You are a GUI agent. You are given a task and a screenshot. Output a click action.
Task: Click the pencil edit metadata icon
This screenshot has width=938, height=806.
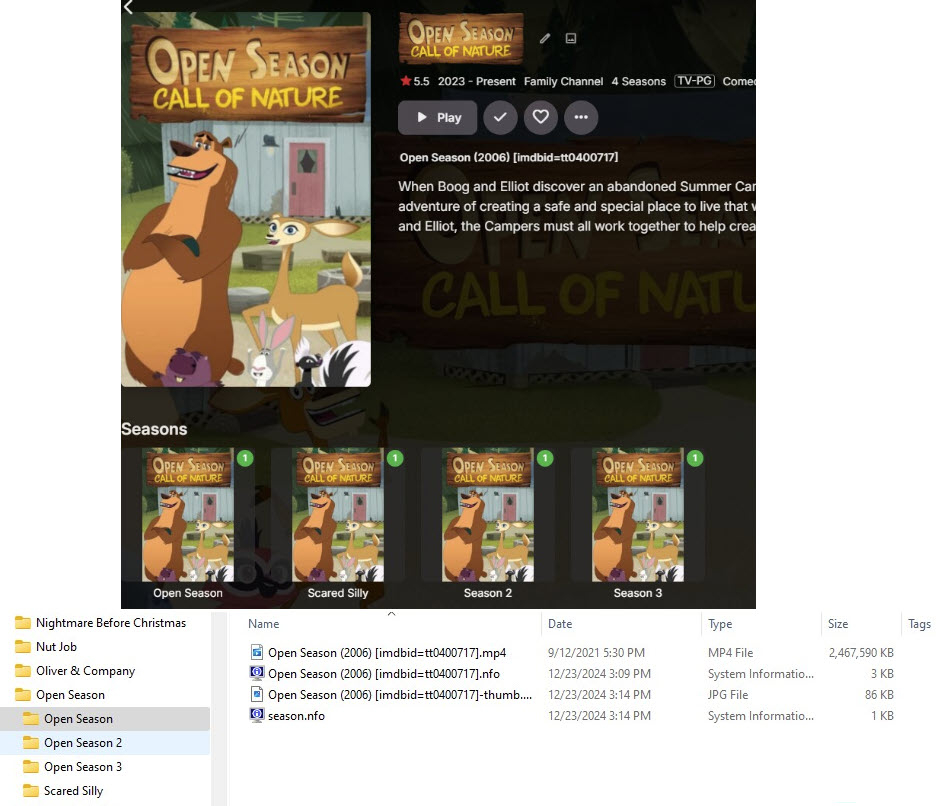pos(544,38)
